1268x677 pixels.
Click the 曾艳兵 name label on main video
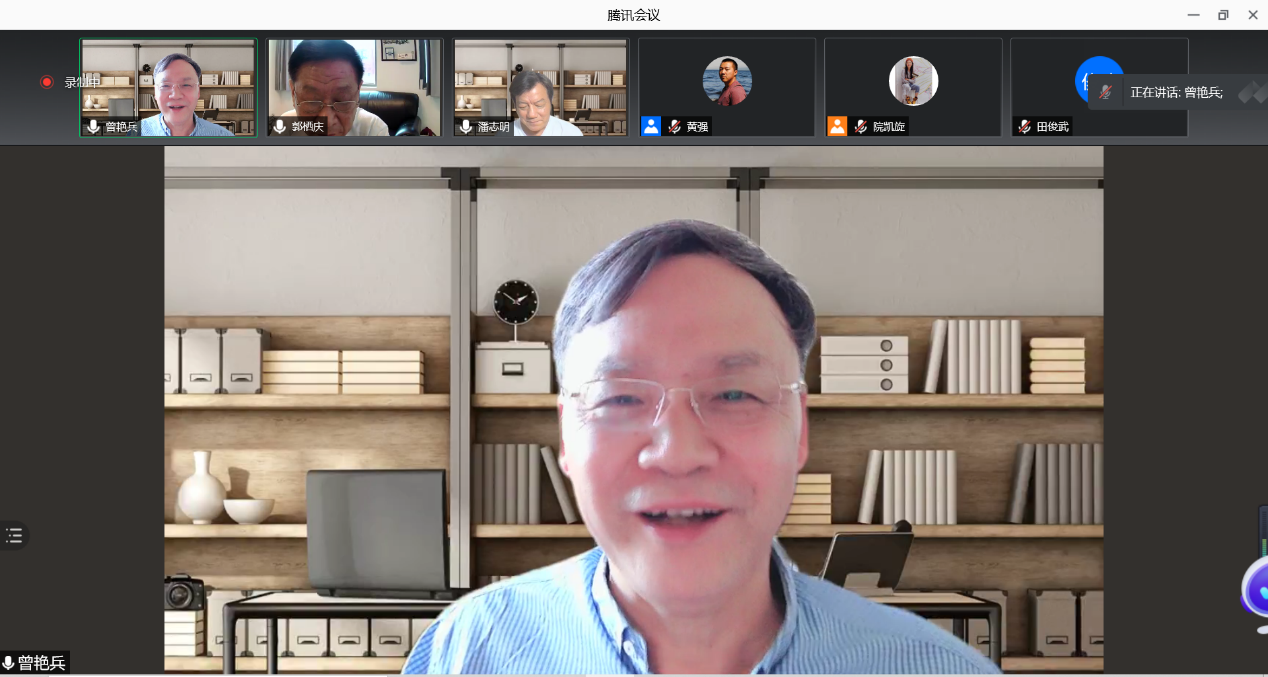41,663
